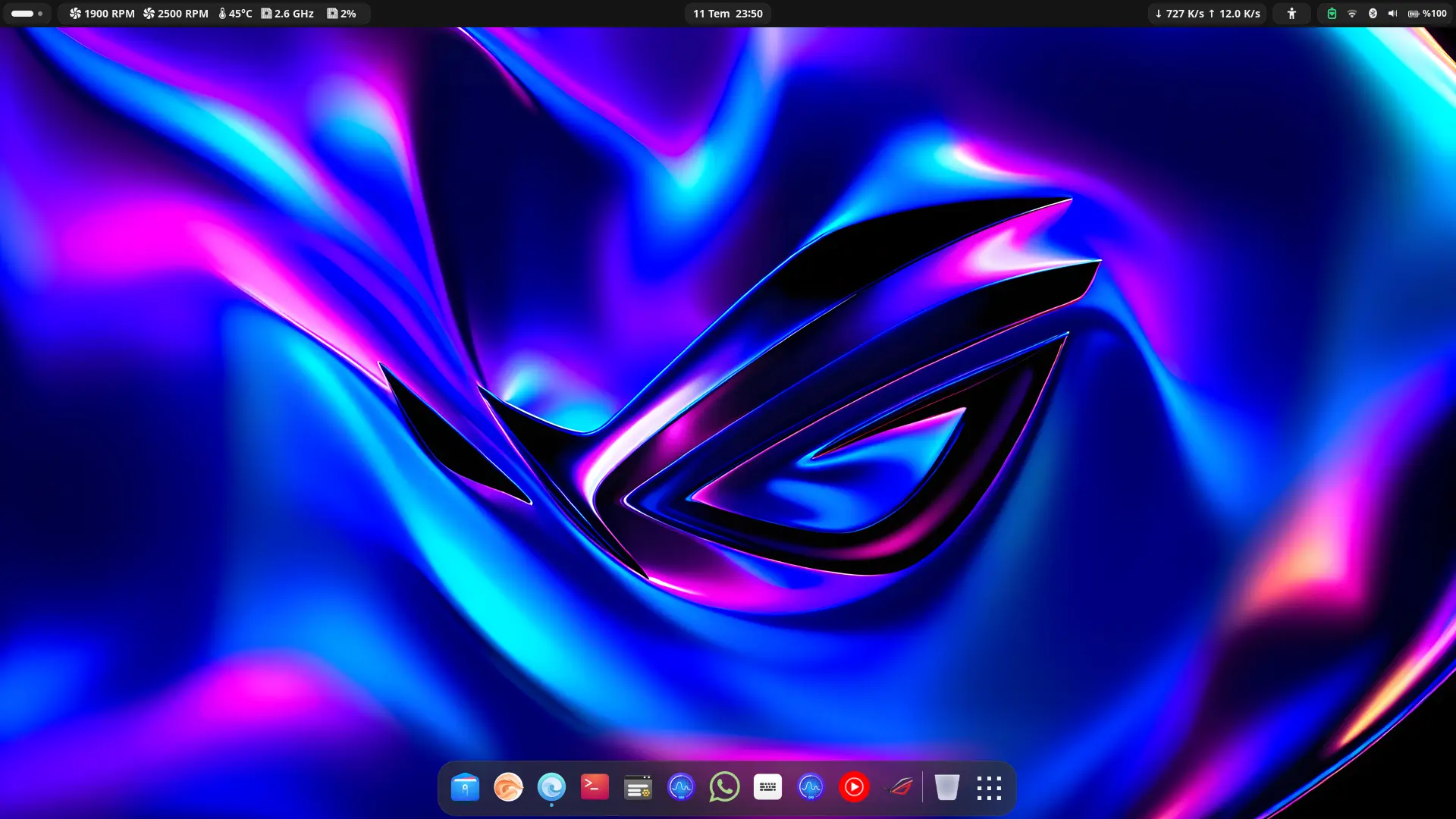The height and width of the screenshot is (819, 1456).
Task: Click the 727 K/s network speed indicator
Action: tap(1207, 14)
